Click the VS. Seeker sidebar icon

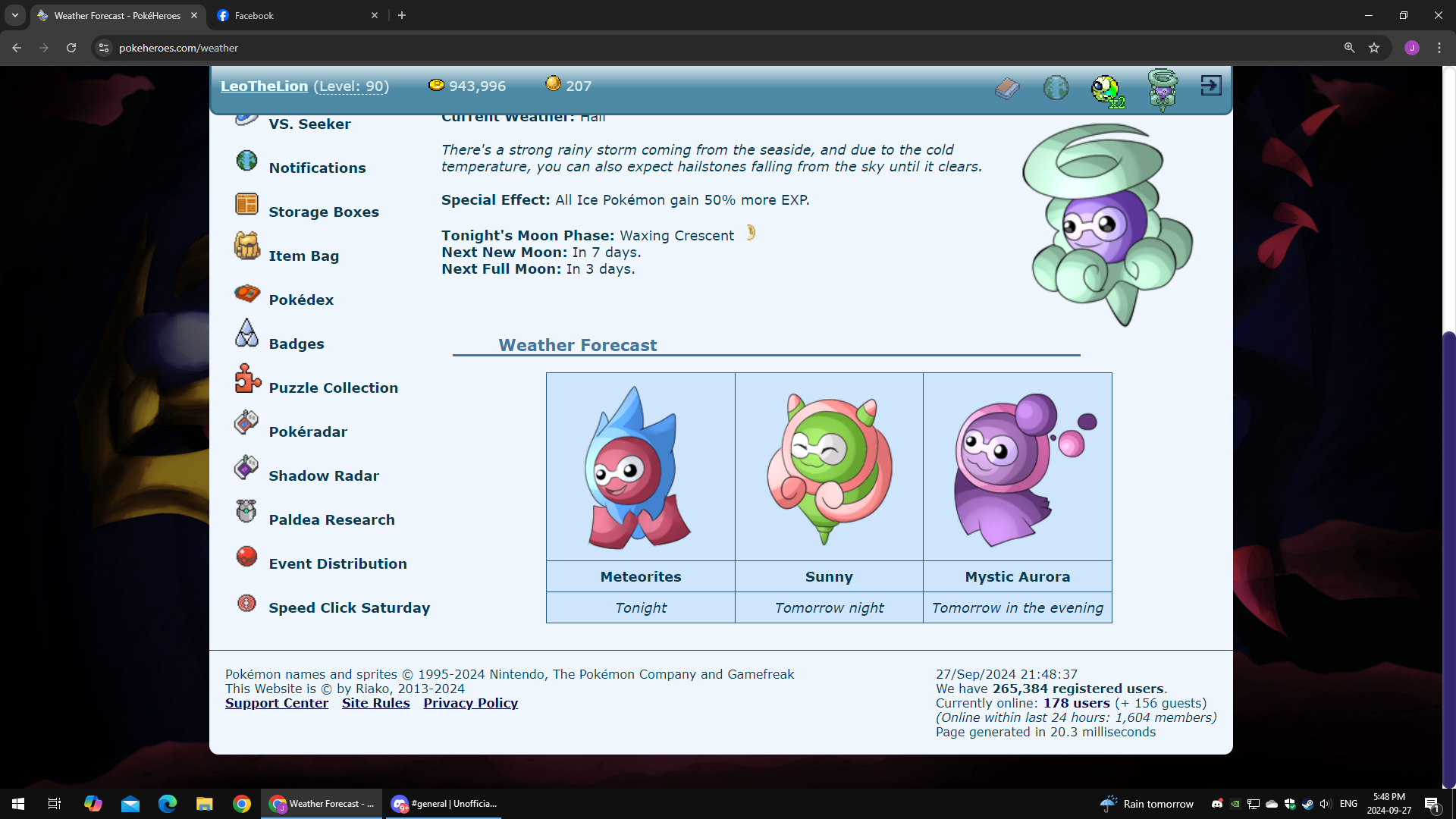coord(246,119)
